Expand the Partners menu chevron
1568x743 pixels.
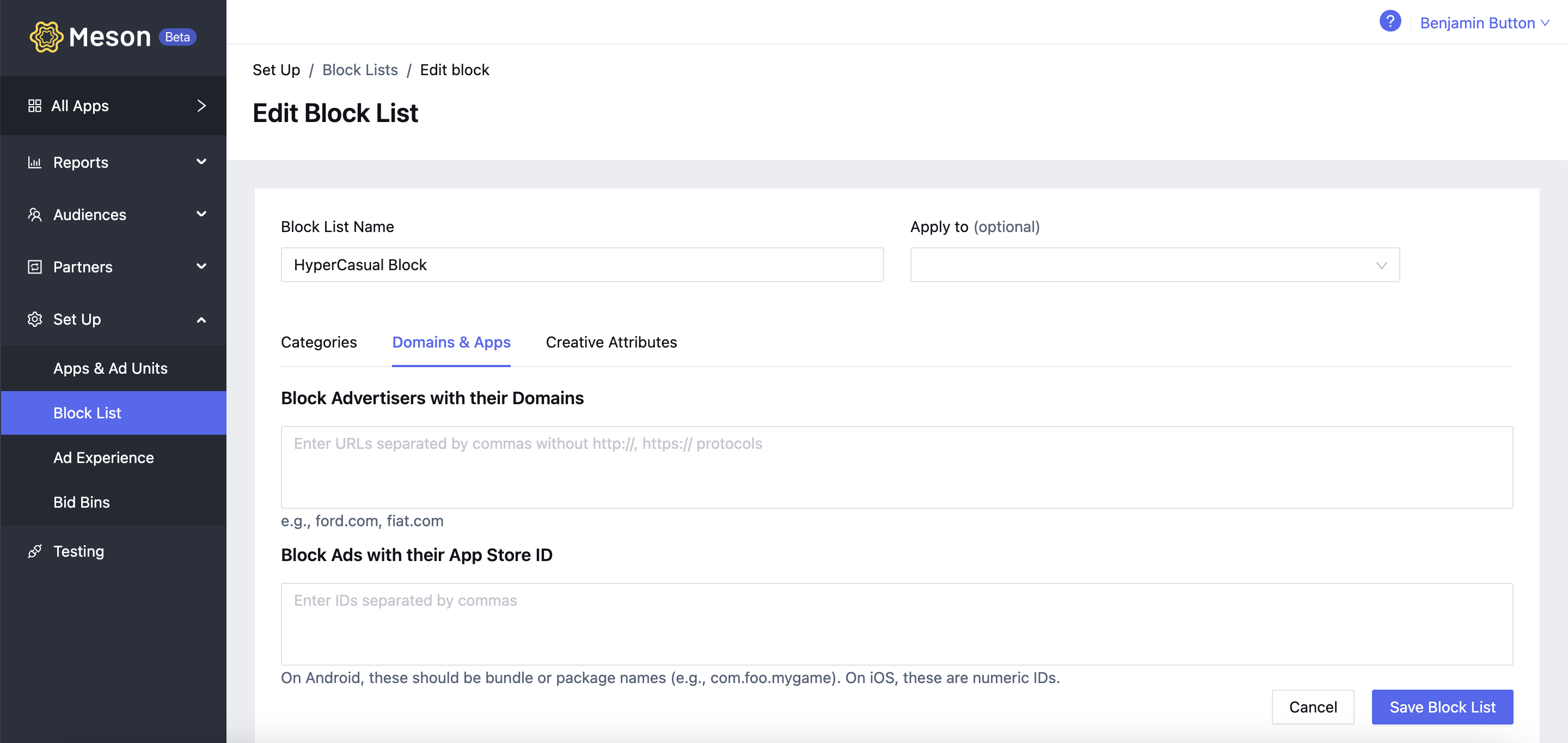coord(201,267)
